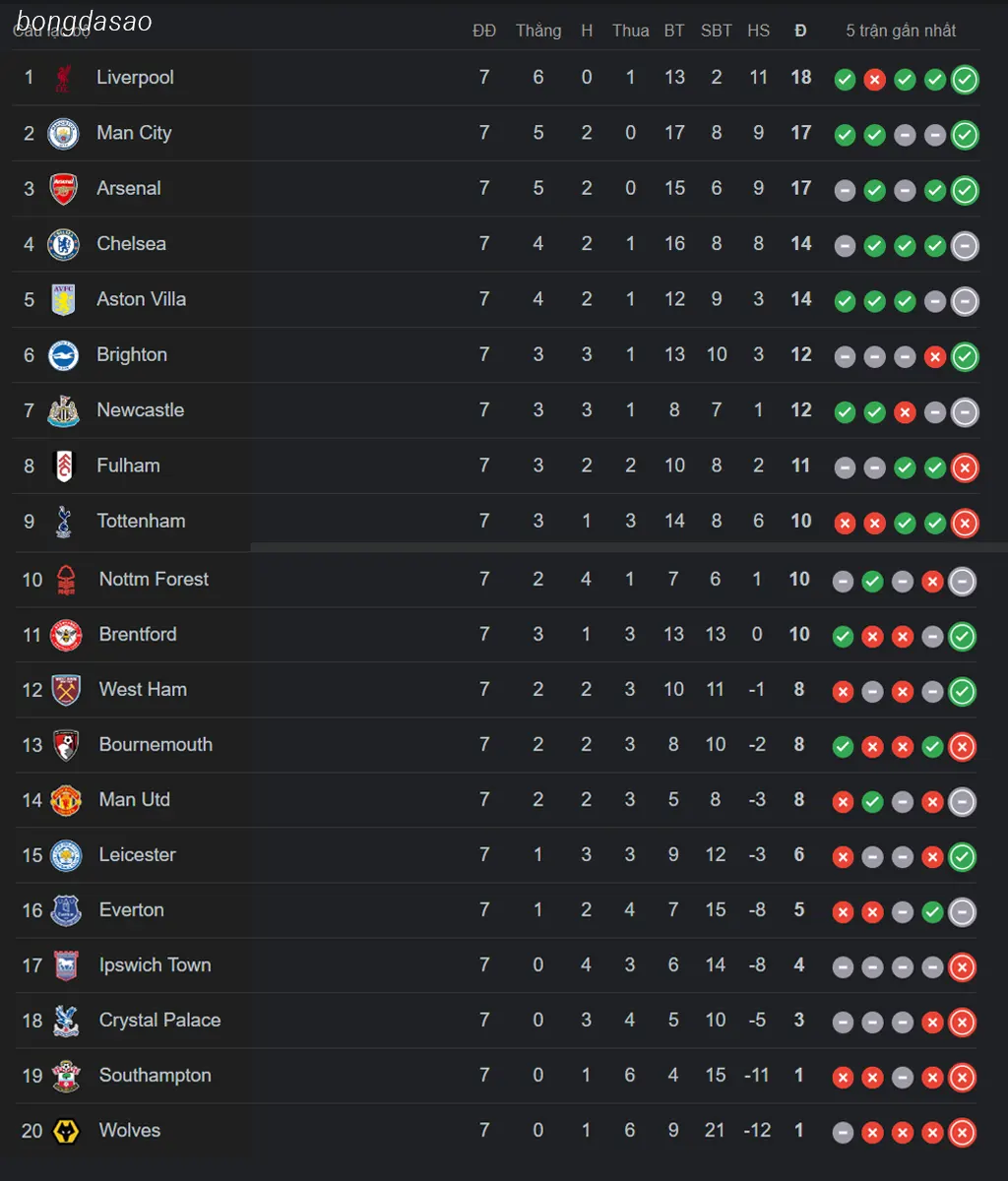Click Liverpool's red loss icon in recent form
This screenshot has width=1008, height=1181.
(874, 80)
